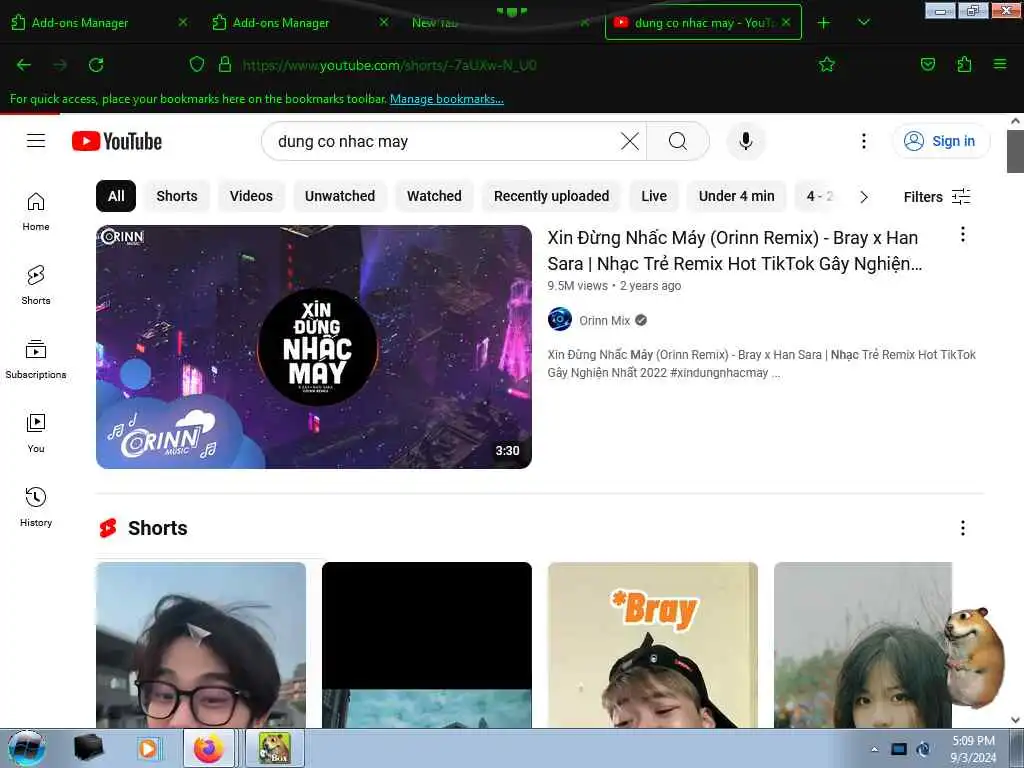The width and height of the screenshot is (1024, 768).
Task: Select the Videos filter chip
Action: click(x=251, y=196)
